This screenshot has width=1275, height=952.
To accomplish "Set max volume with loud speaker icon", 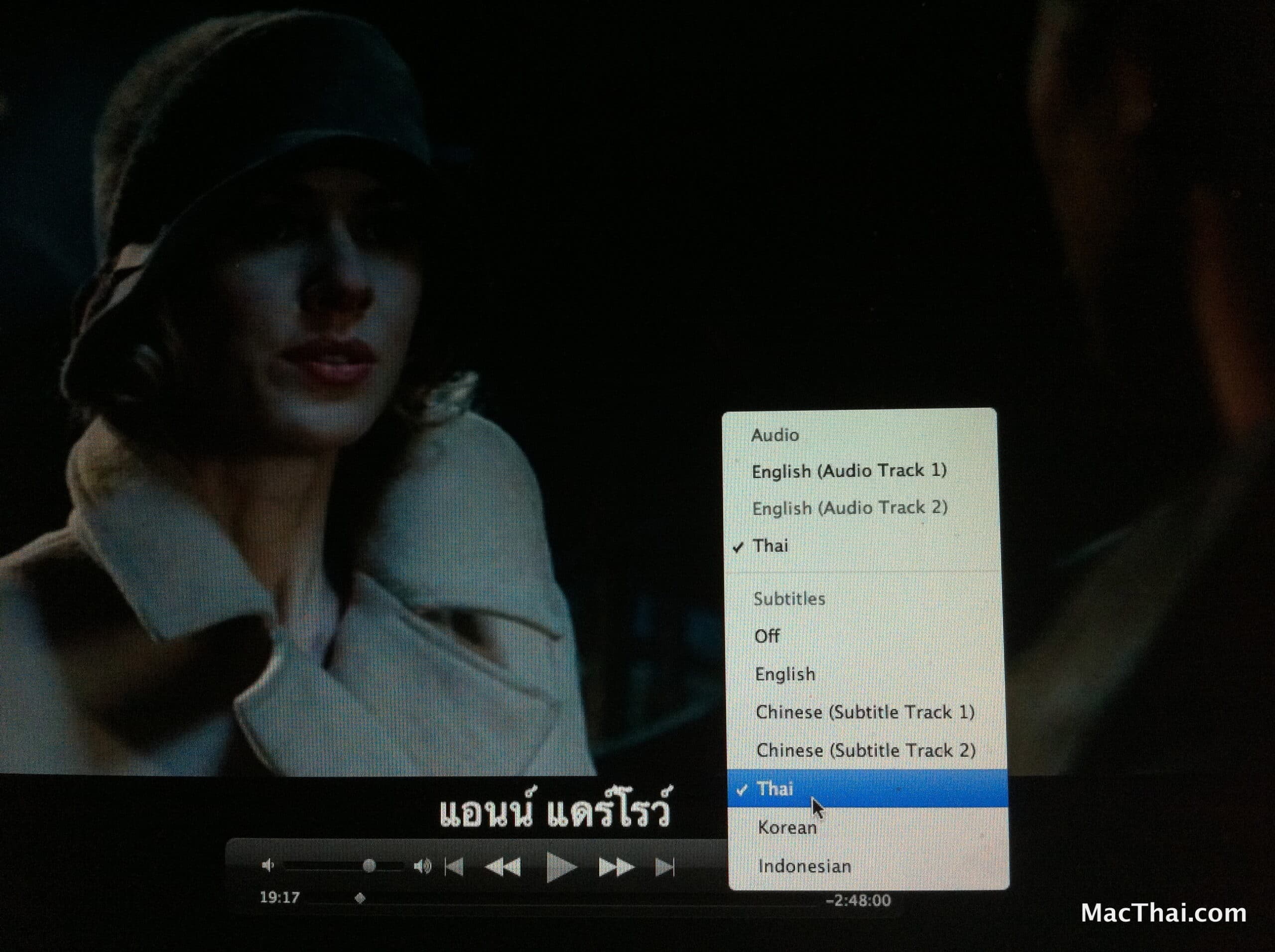I will click(422, 866).
